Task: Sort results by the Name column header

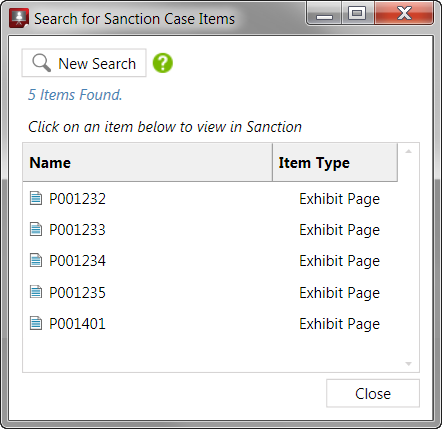Action: (147, 163)
